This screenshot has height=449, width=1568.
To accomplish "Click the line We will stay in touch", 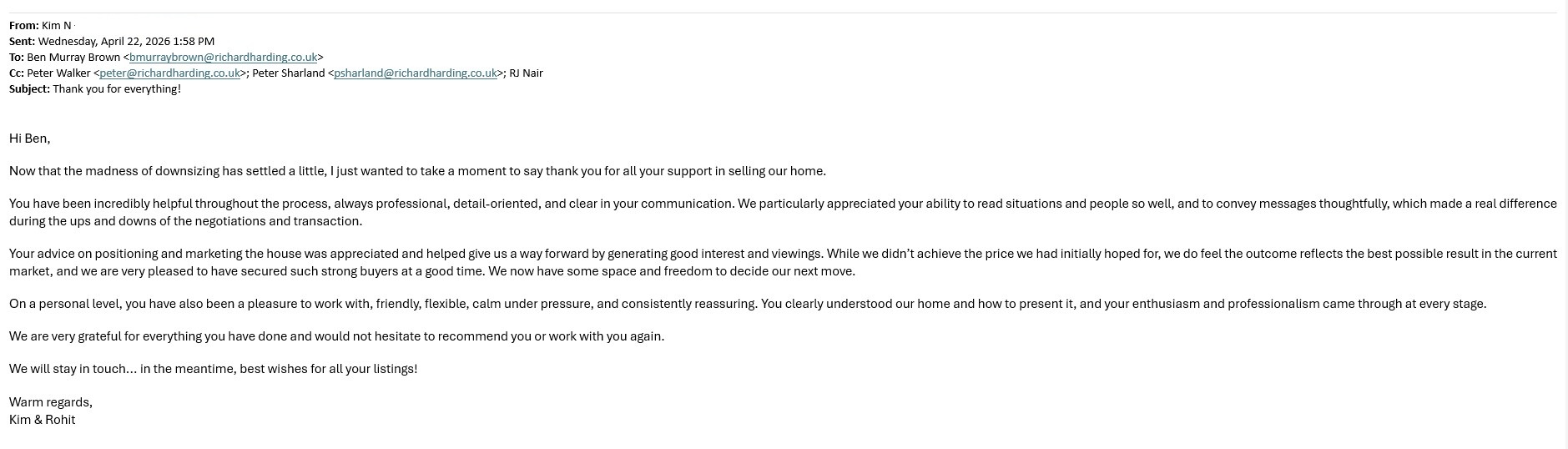I will pos(213,369).
